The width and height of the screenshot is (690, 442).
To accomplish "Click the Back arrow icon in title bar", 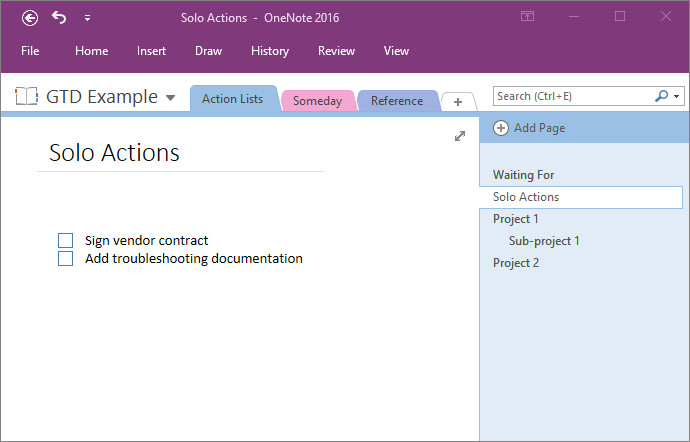I will (30, 18).
